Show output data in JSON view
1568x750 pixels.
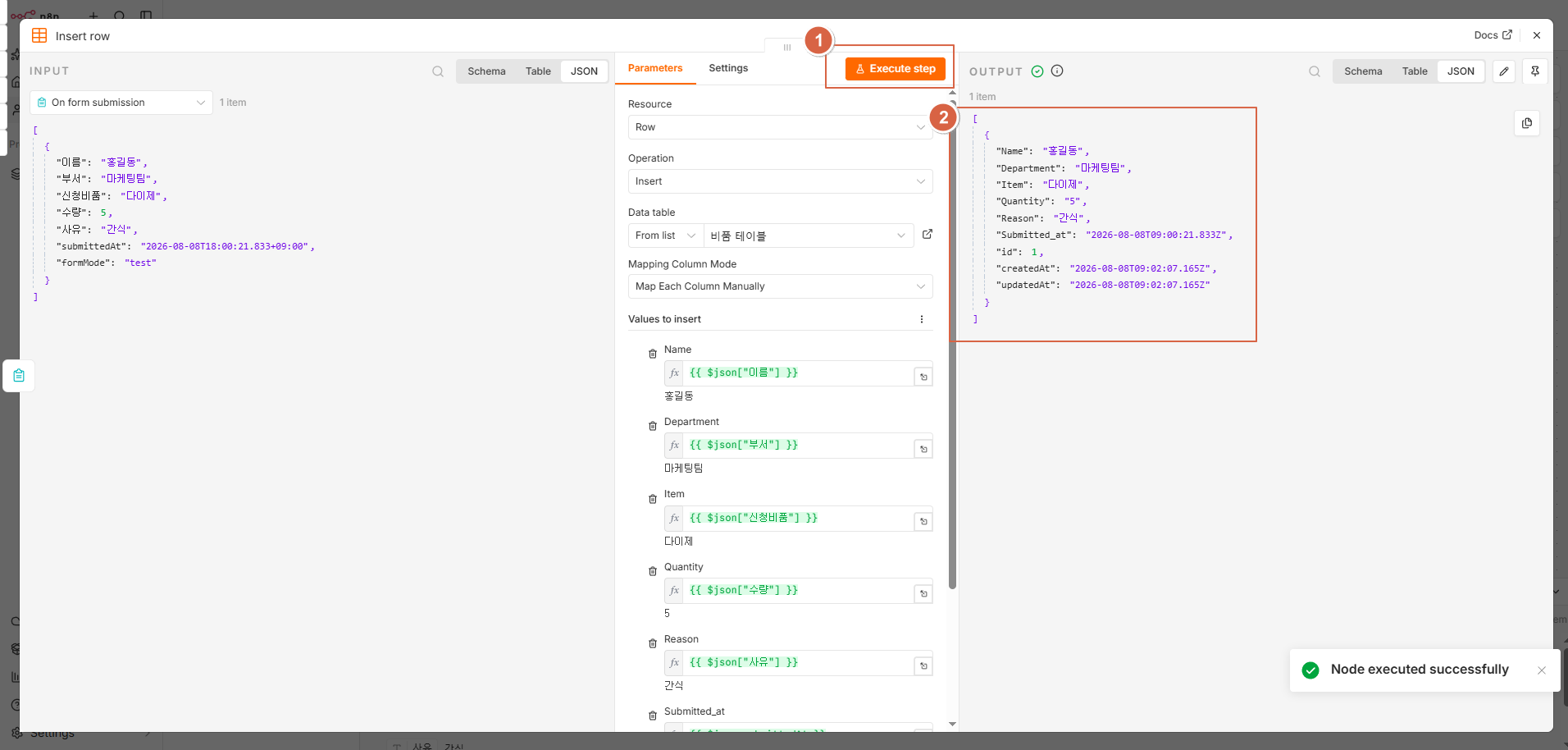coord(1461,71)
